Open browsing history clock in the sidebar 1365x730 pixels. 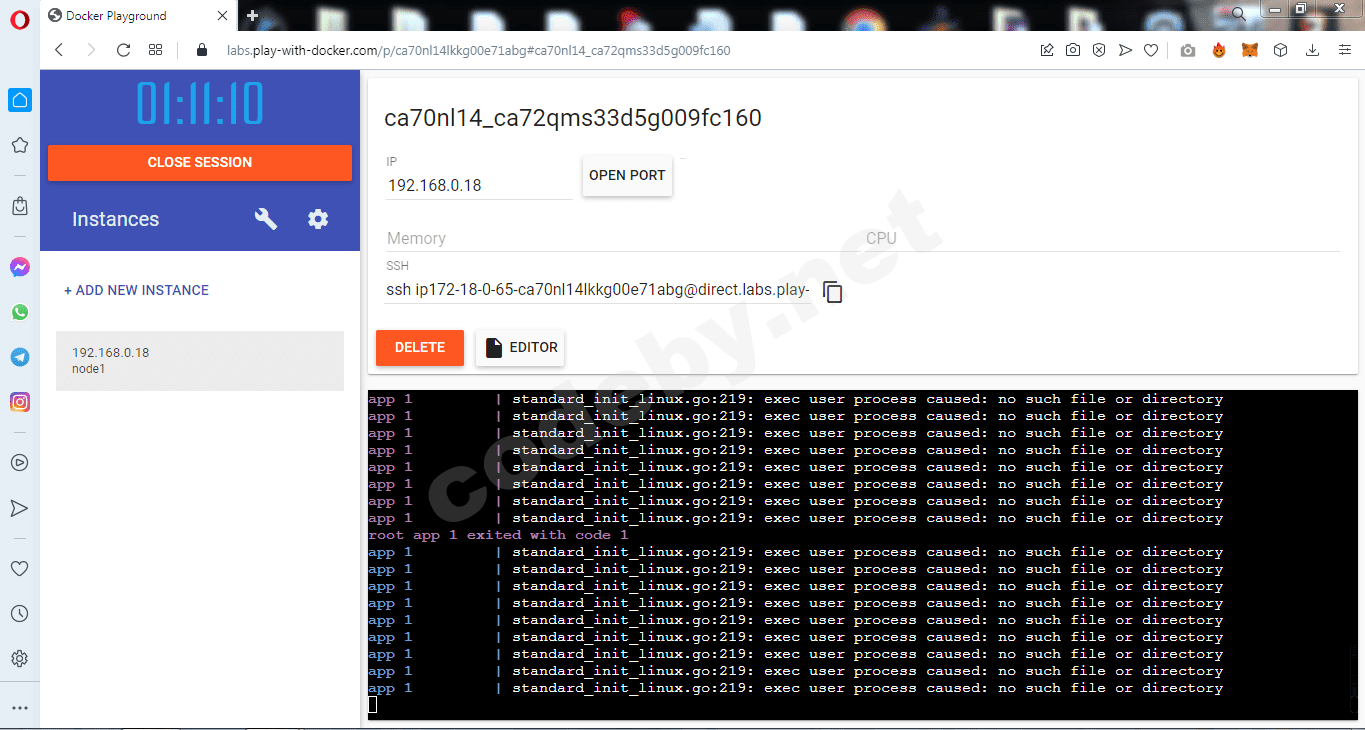20,614
